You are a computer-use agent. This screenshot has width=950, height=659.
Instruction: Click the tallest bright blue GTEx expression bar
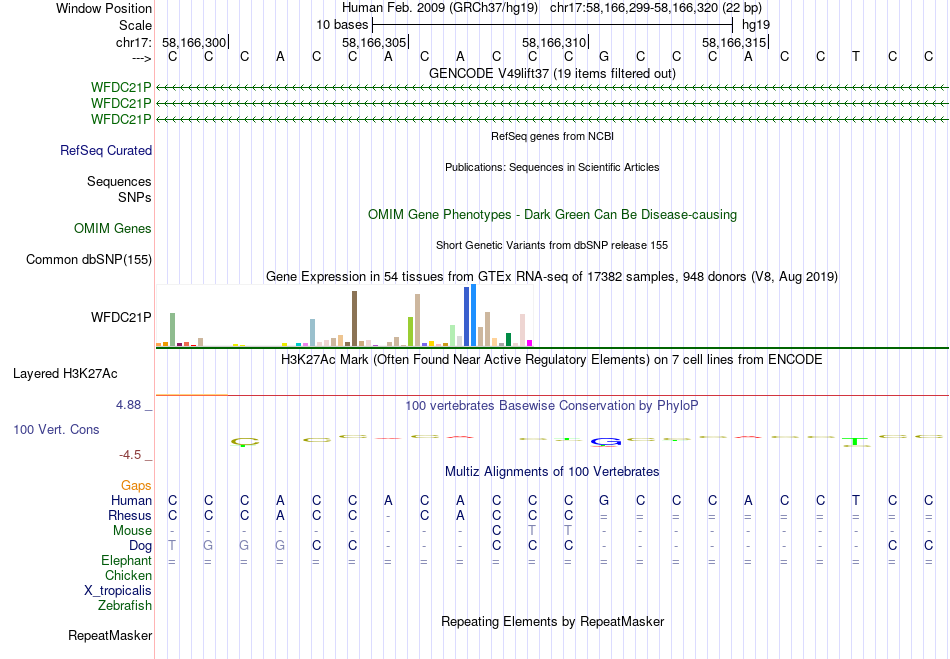coord(474,315)
